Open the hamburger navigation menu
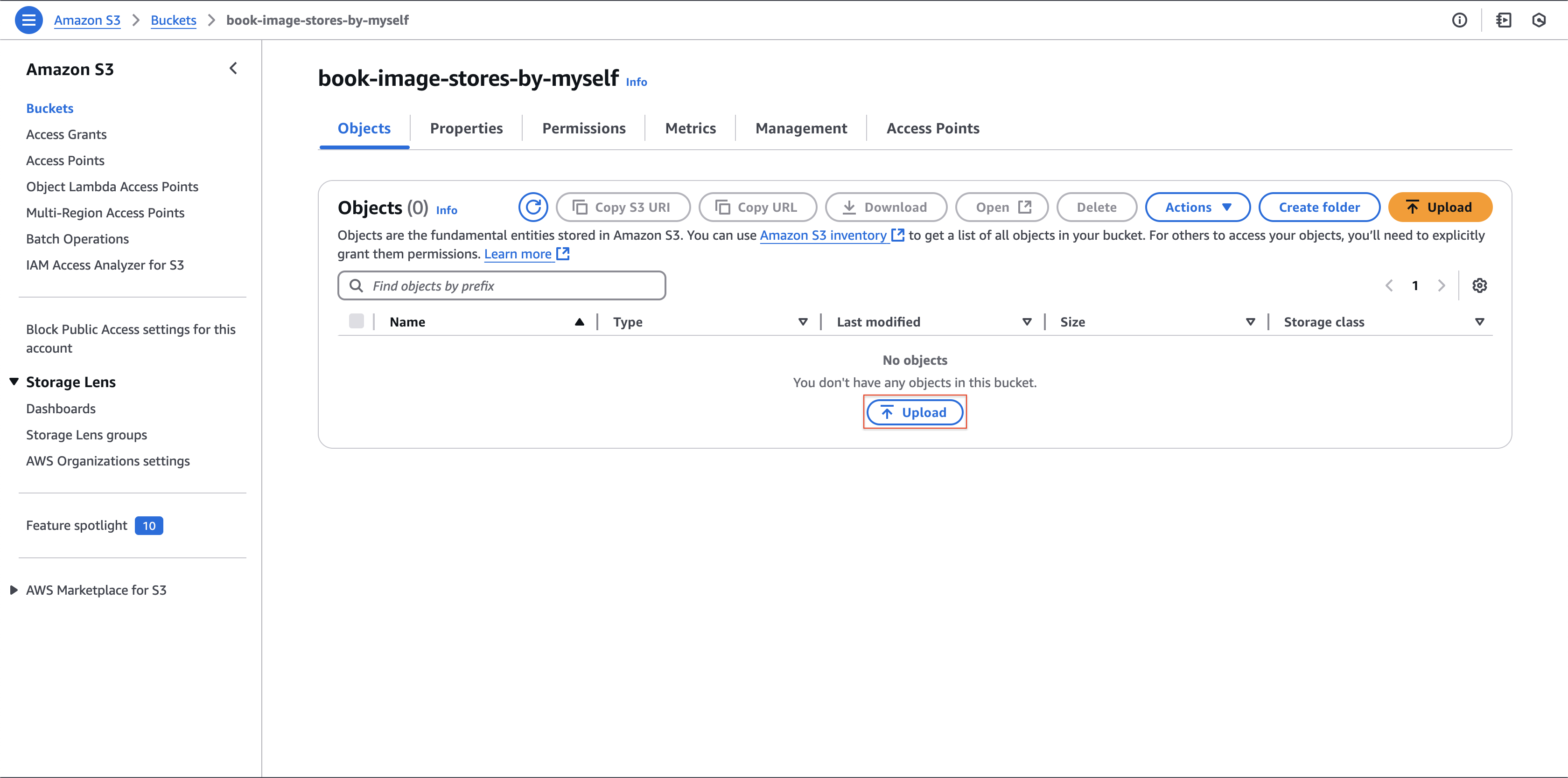 tap(28, 20)
